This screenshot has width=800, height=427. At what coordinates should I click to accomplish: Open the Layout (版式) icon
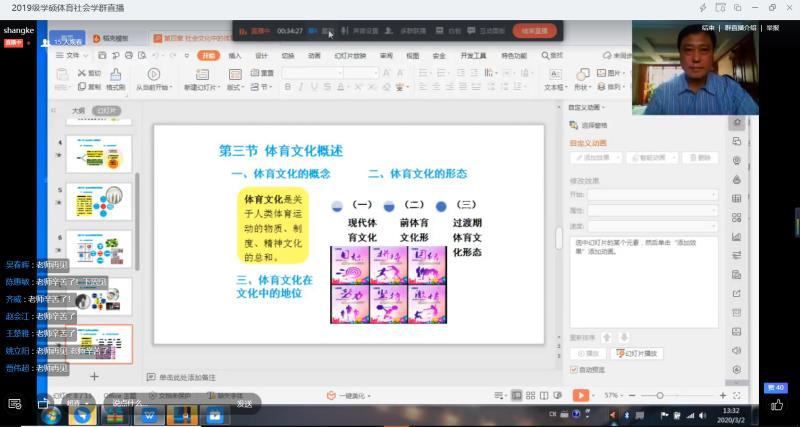235,74
